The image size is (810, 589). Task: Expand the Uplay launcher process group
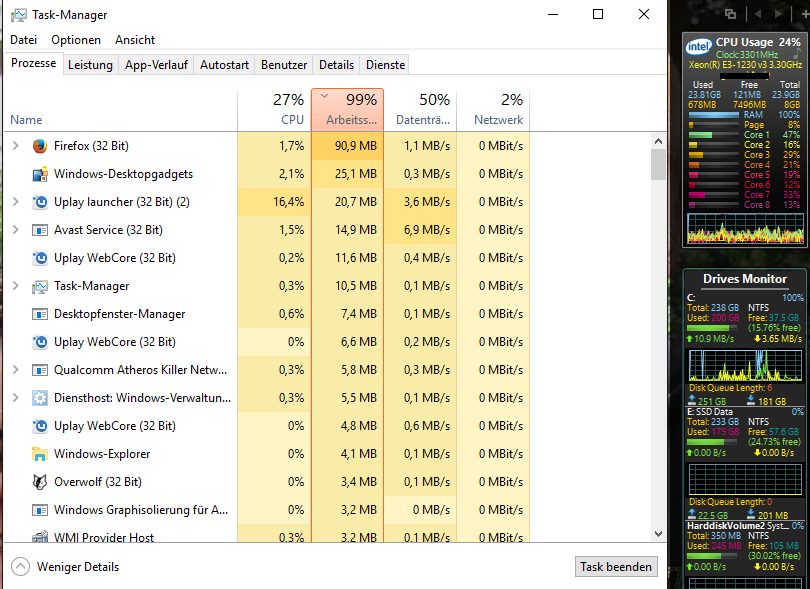tap(15, 202)
